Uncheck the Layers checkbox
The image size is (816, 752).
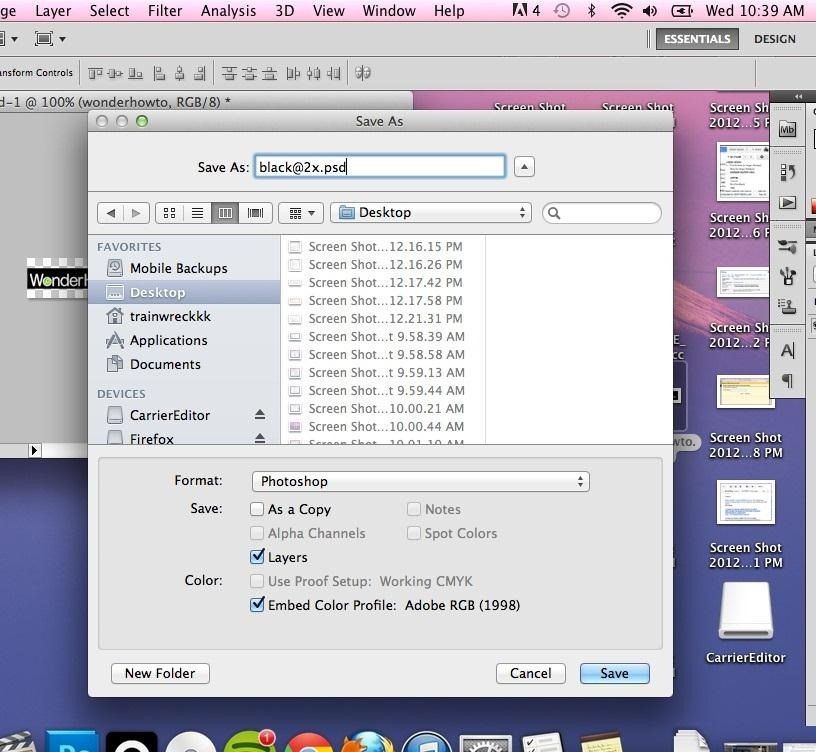[x=258, y=557]
